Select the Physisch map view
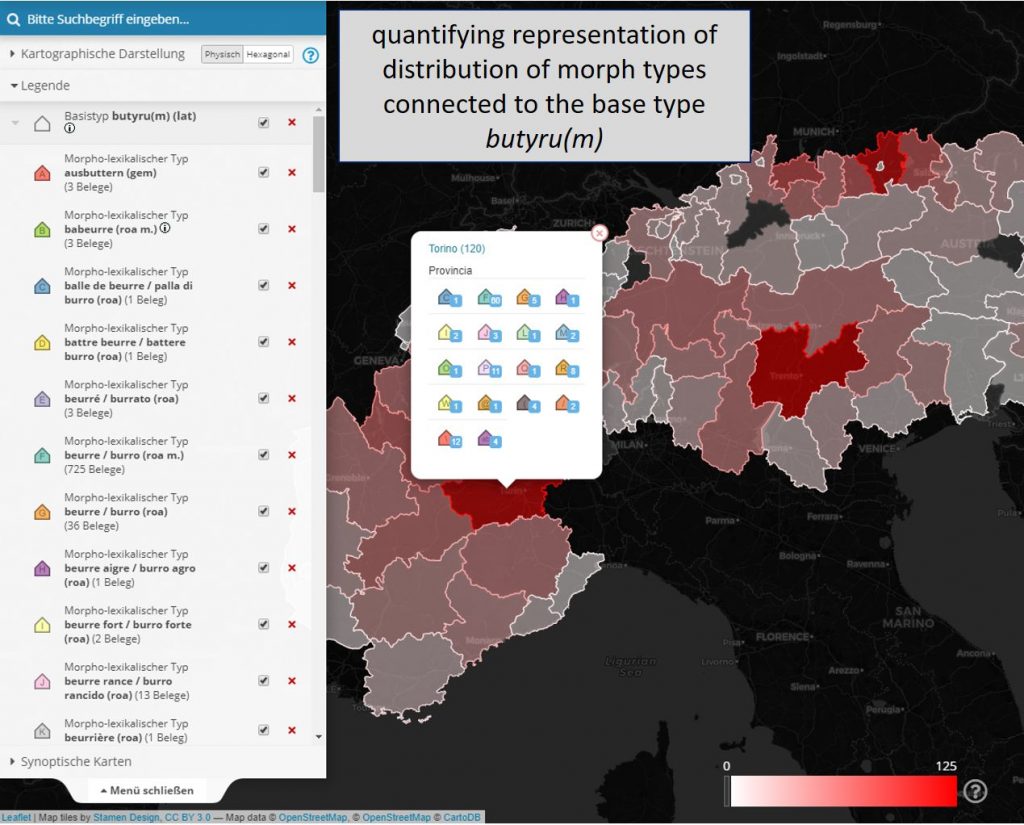Screen dimensions: 1024x825 (x=222, y=55)
